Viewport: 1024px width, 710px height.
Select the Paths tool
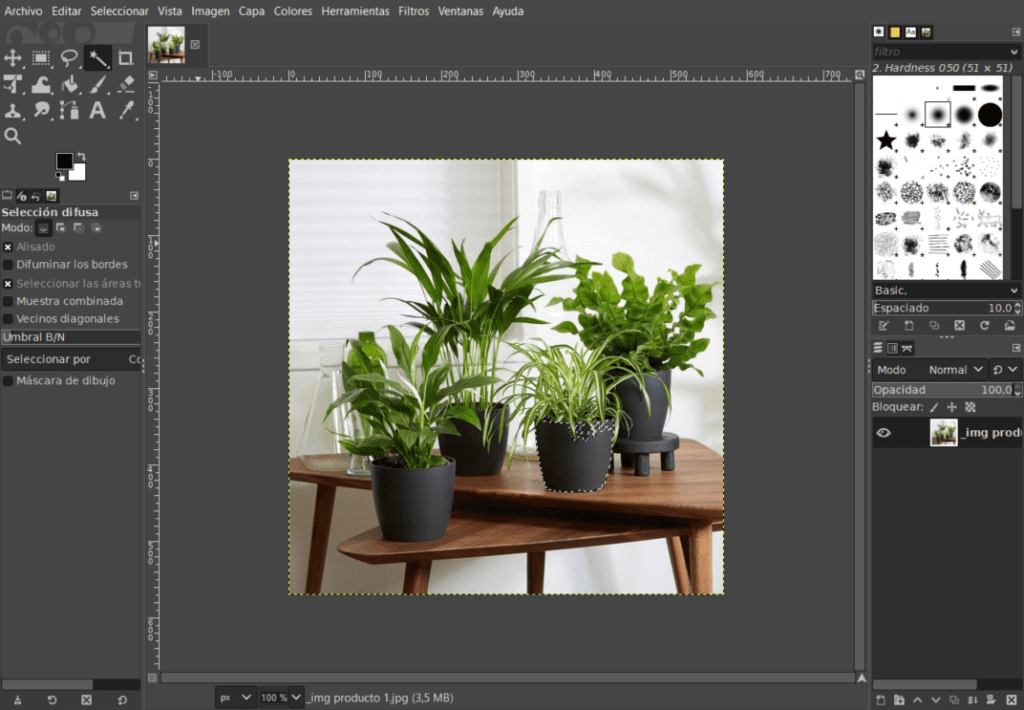coord(69,110)
